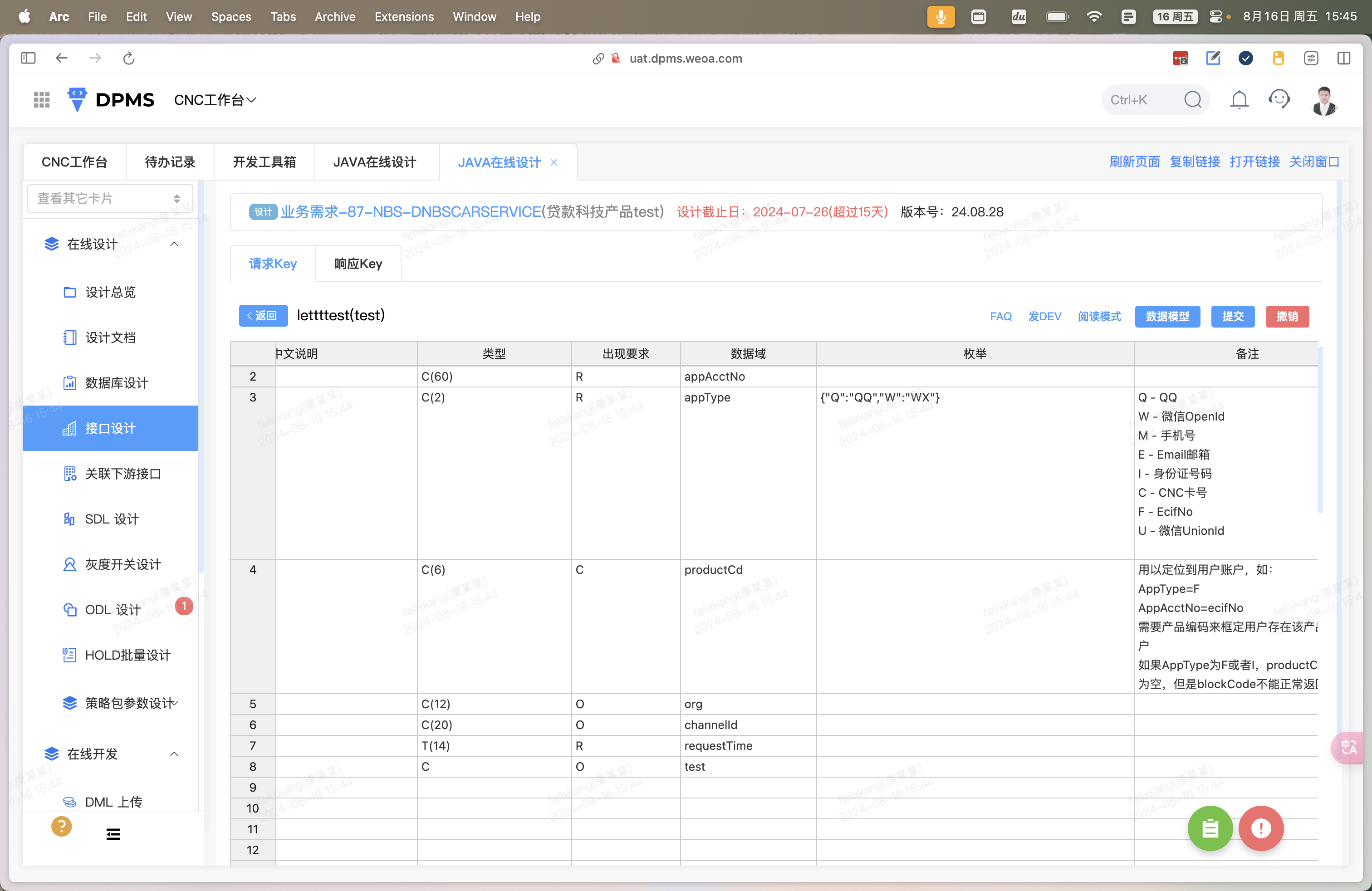The height and width of the screenshot is (891, 1372).
Task: Switch to the 响应Key tab
Action: tap(358, 264)
